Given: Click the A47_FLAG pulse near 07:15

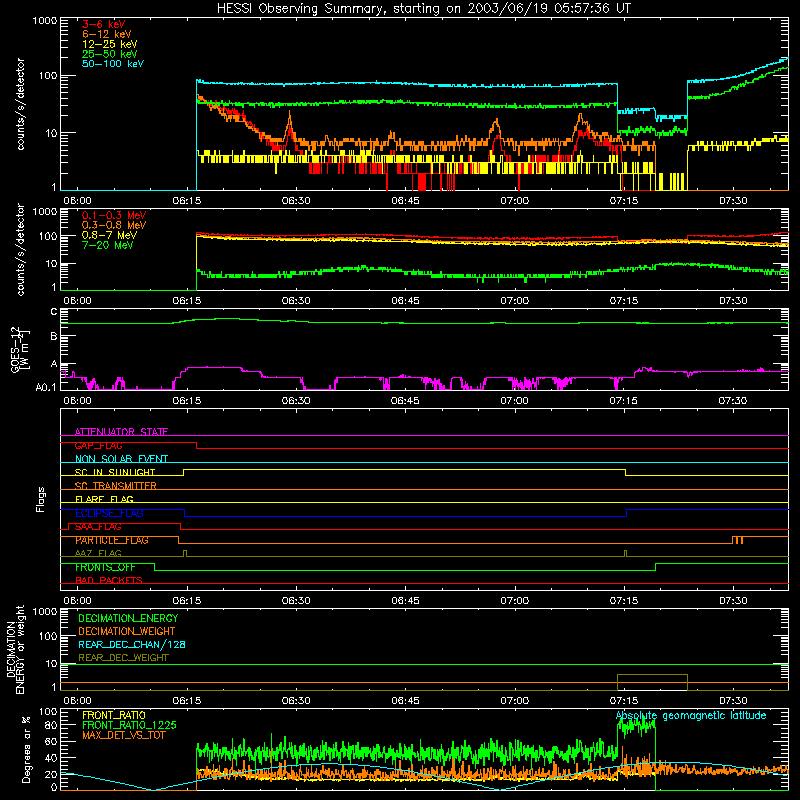Looking at the screenshot, I should pos(626,554).
